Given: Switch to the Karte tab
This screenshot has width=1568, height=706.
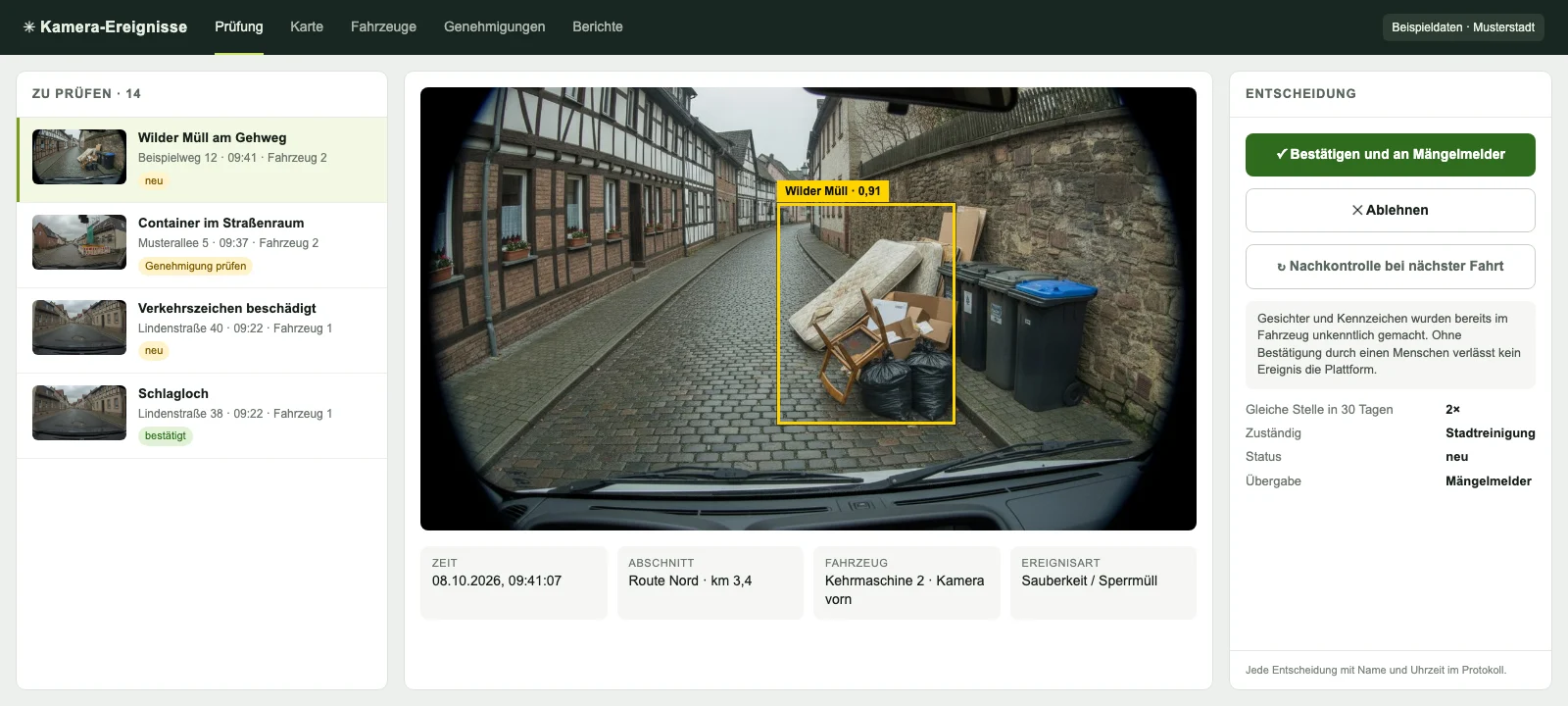Looking at the screenshot, I should [x=307, y=26].
